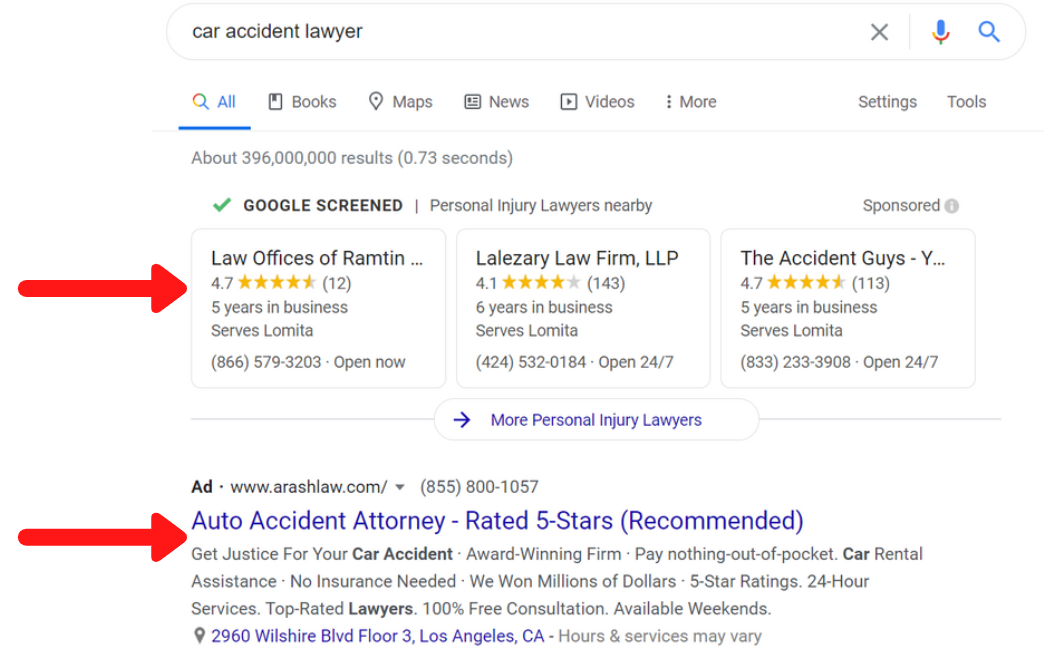Click the phone number (424) 532-0184
The image size is (1047, 652).
pos(531,362)
